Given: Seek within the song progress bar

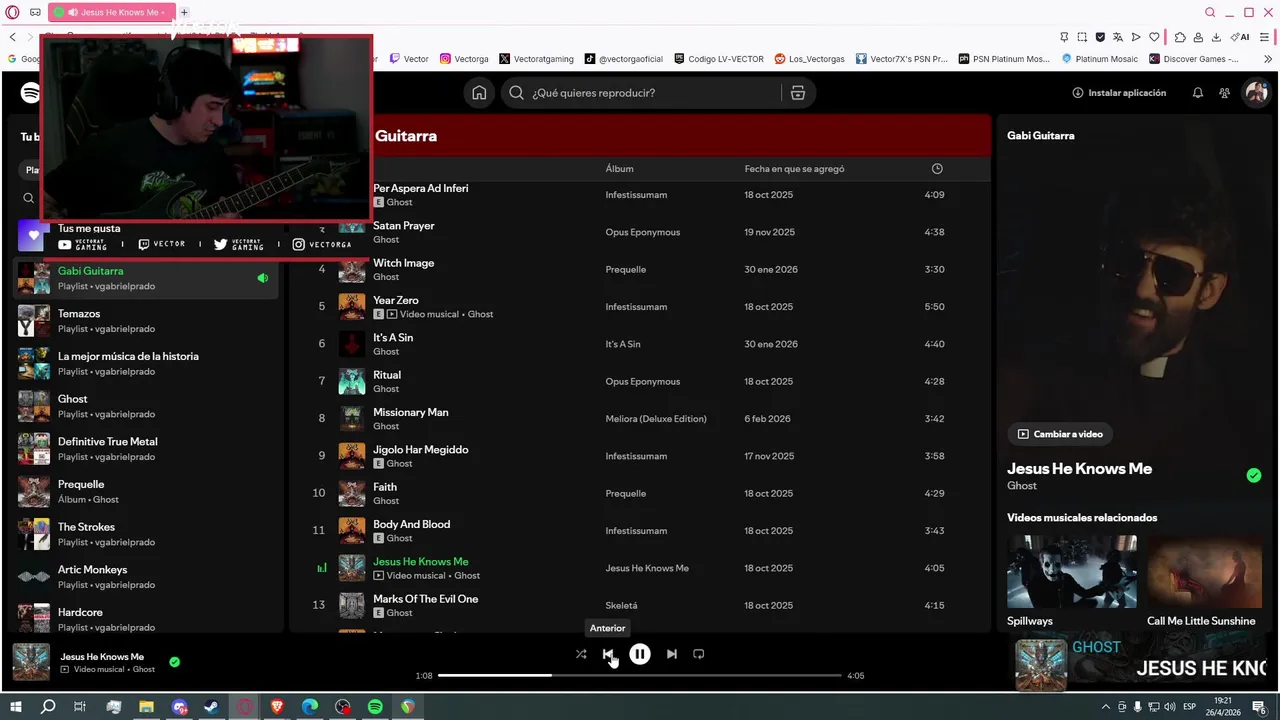Looking at the screenshot, I should point(640,675).
